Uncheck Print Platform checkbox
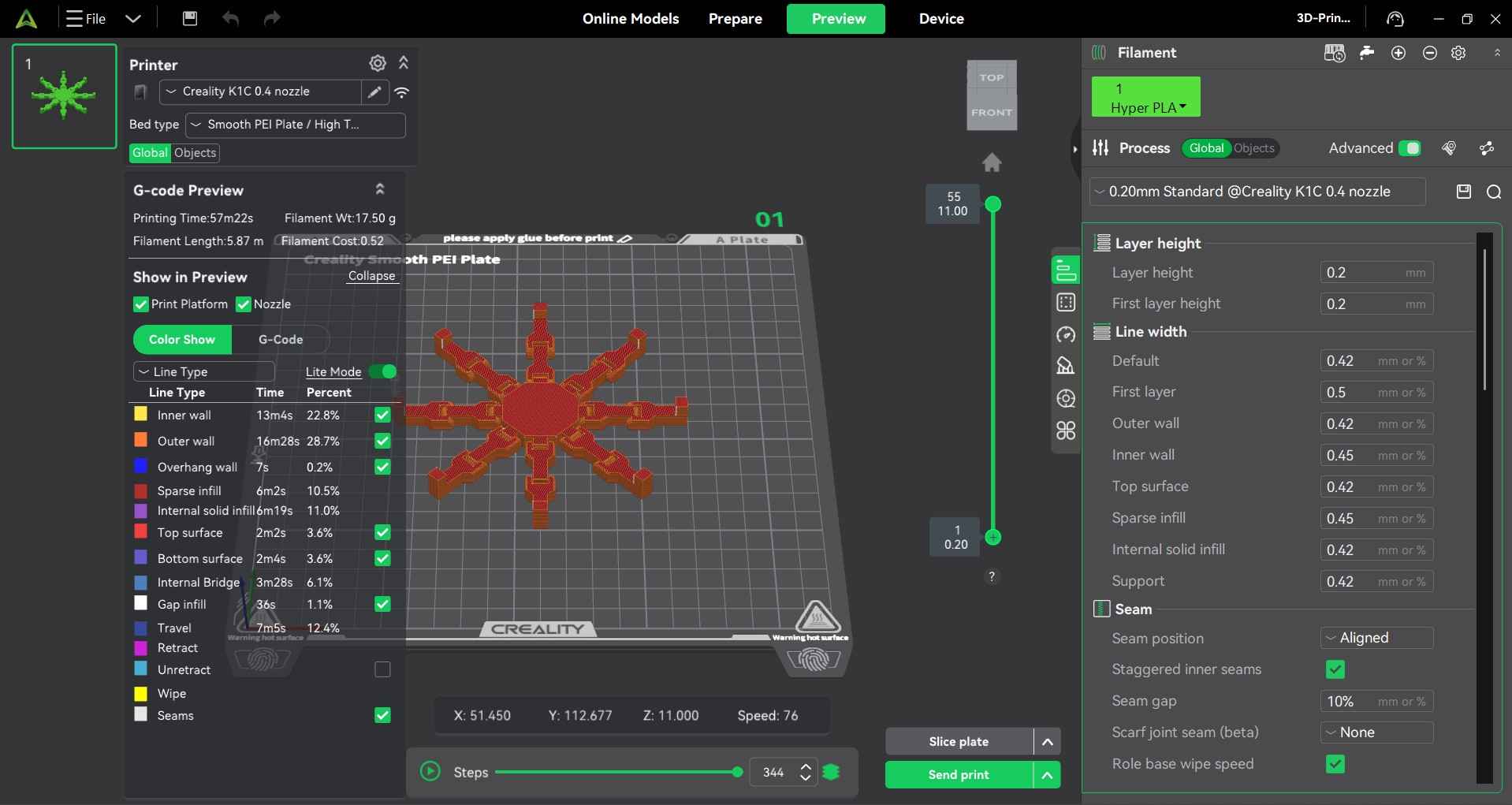The width and height of the screenshot is (1512, 805). click(141, 304)
